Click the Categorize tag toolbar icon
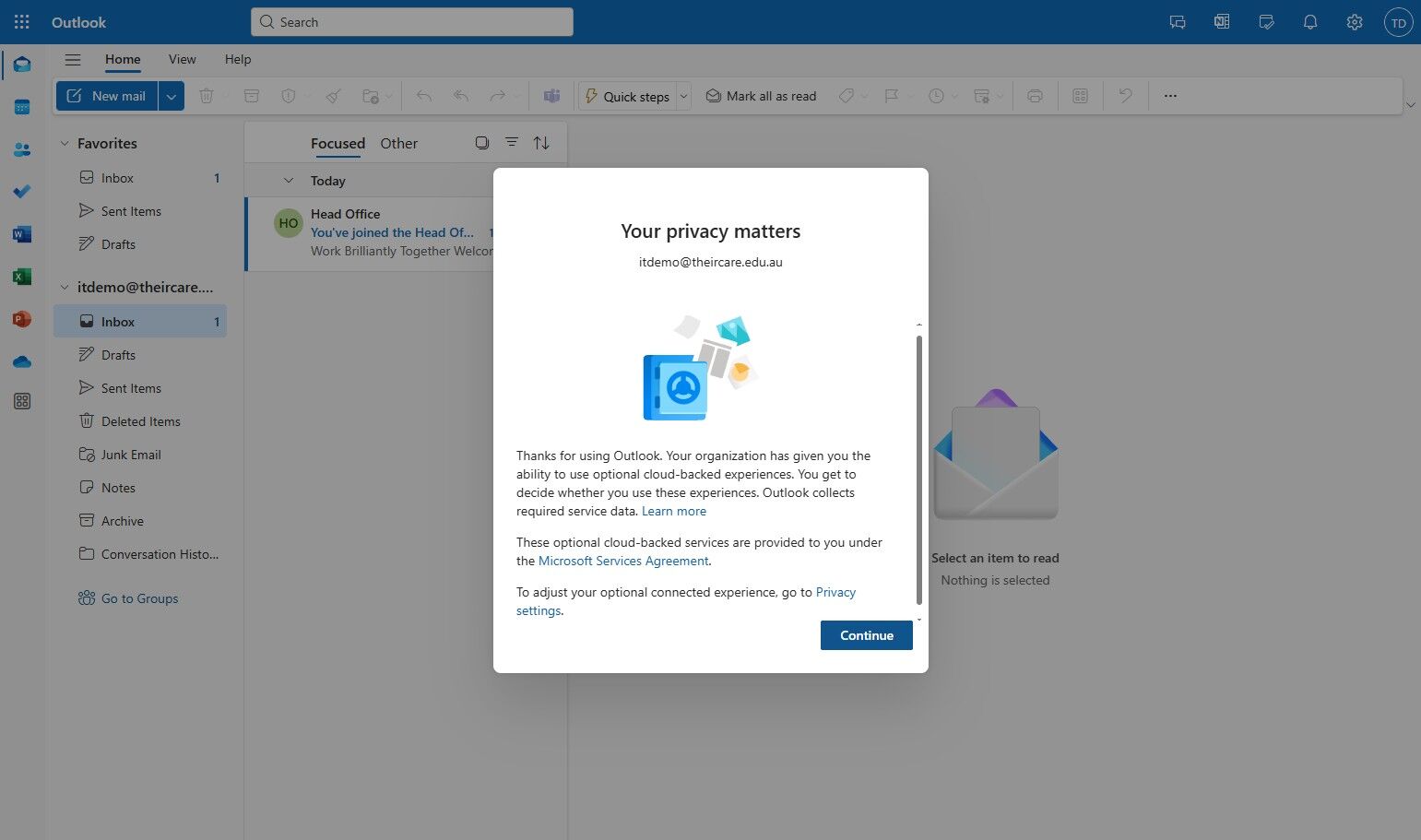Image resolution: width=1421 pixels, height=840 pixels. (x=846, y=96)
